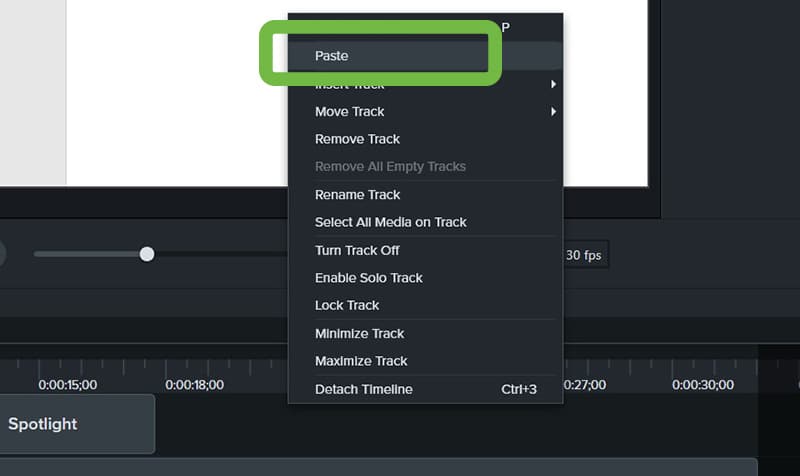
Task: Select All Media on Track
Action: 425,222
